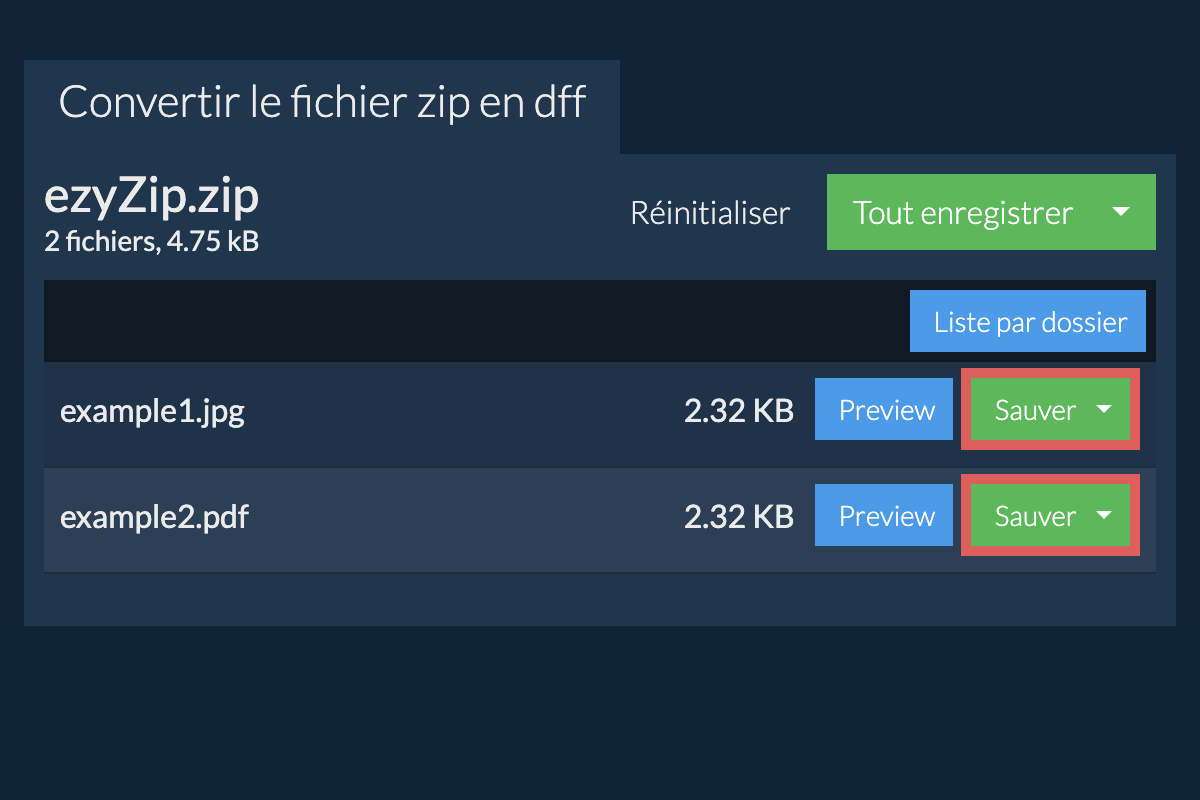Click the 2.32 KB size of example2.pdf
The image size is (1200, 800).
[738, 517]
